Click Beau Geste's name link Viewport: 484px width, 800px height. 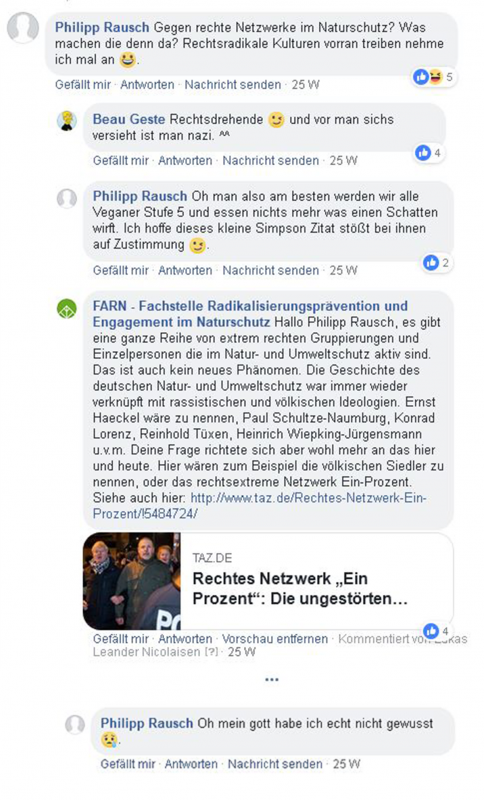129,119
